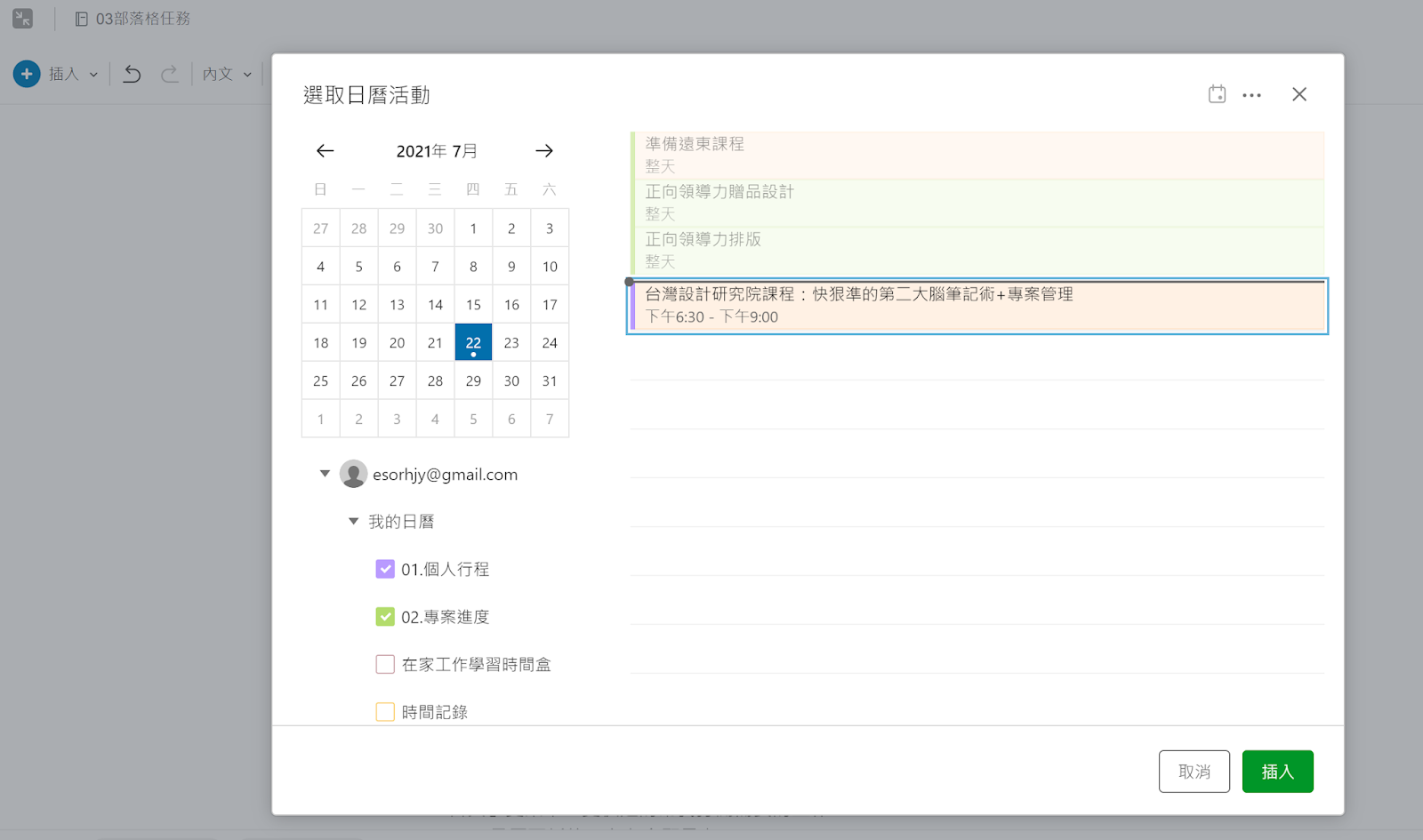Check the 時間記錄 calendar
Viewport: 1423px width, 840px height.
[385, 712]
